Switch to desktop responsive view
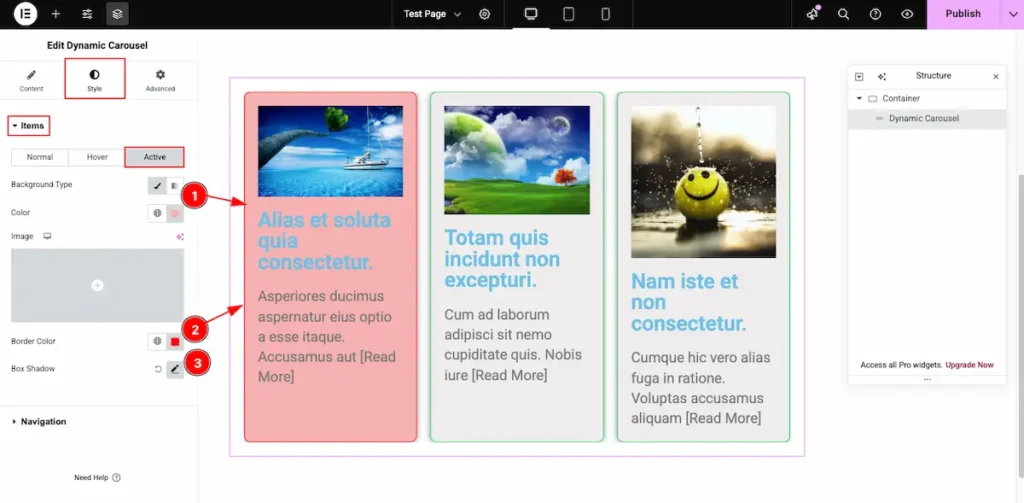This screenshot has height=503, width=1024. click(x=531, y=14)
